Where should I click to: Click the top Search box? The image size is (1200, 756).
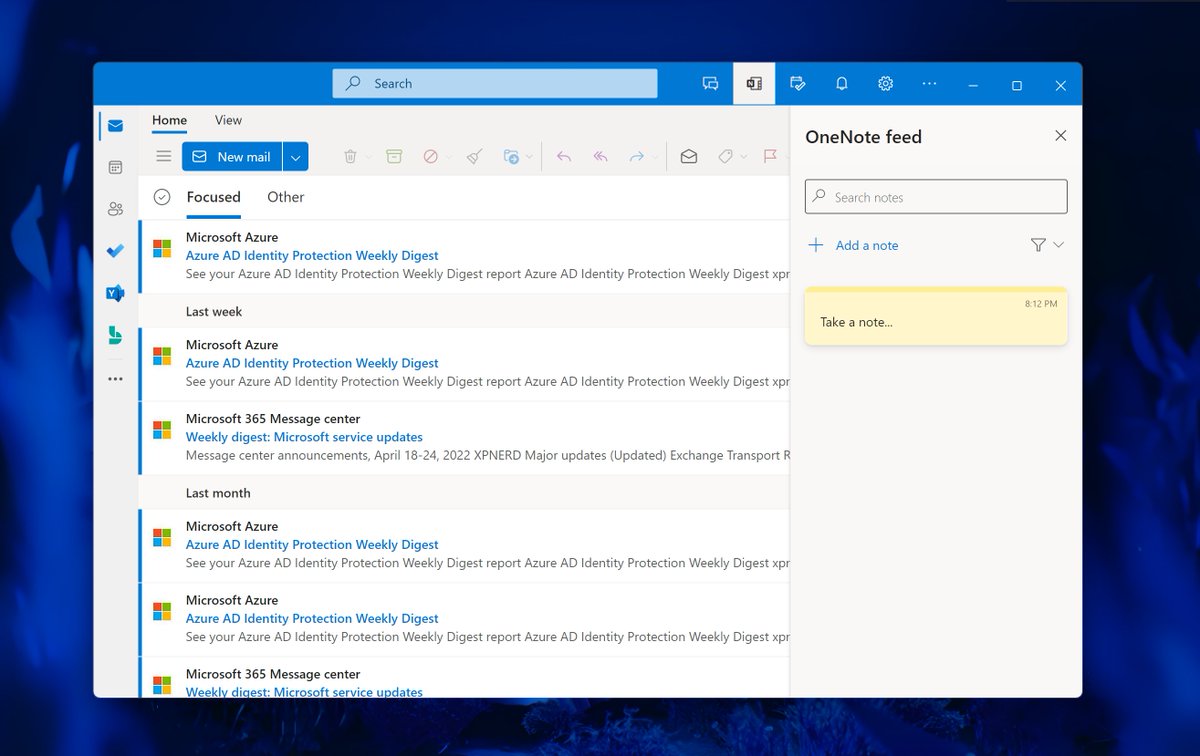495,84
